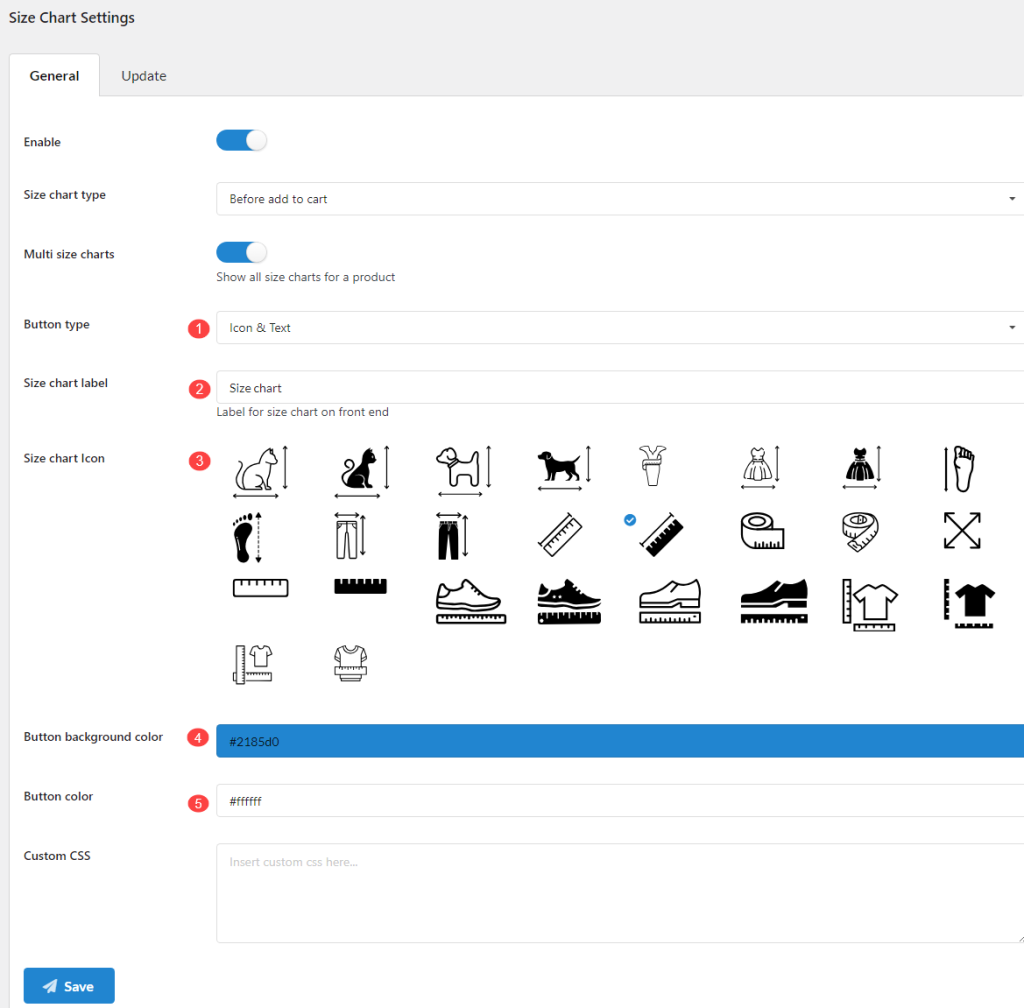Choose the dress size chart icon
The height and width of the screenshot is (1008, 1024).
click(x=759, y=468)
